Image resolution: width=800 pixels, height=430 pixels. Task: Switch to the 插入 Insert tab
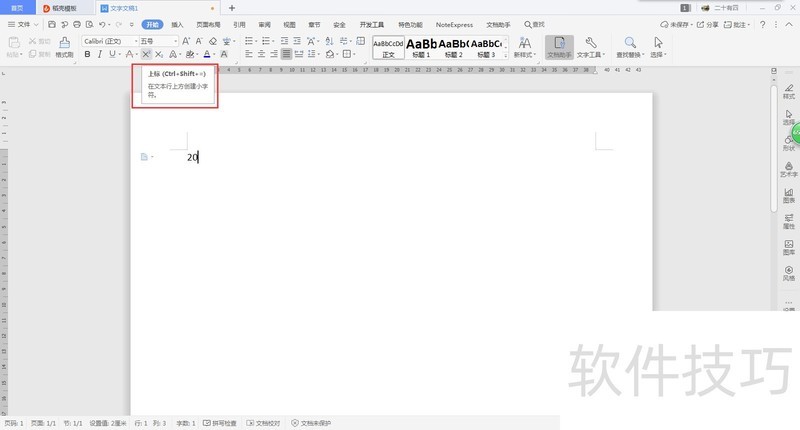[x=177, y=24]
